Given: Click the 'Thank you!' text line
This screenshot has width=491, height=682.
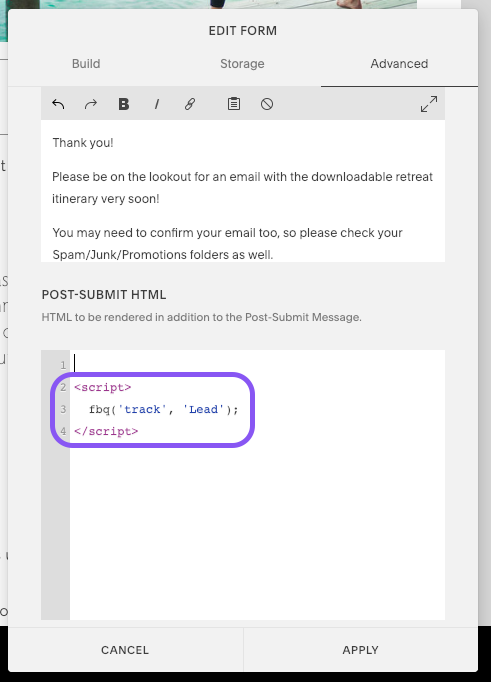Looking at the screenshot, I should [x=83, y=143].
